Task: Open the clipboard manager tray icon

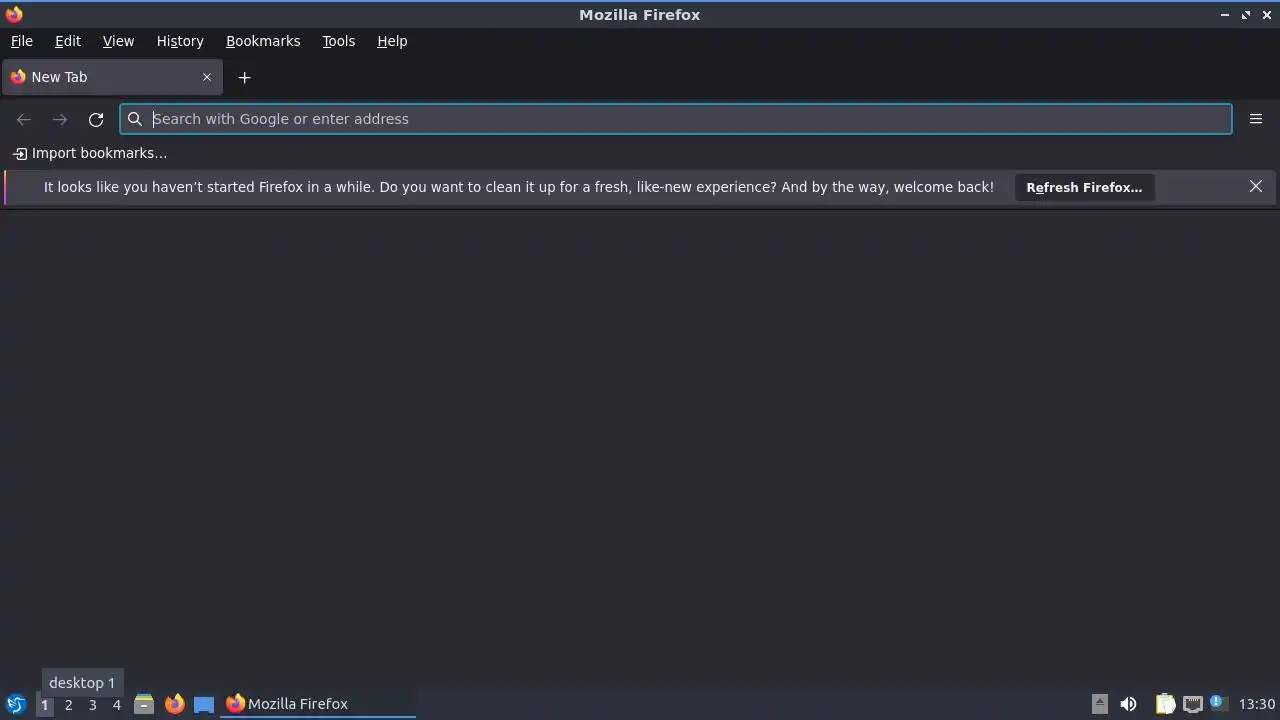Action: point(1165,704)
